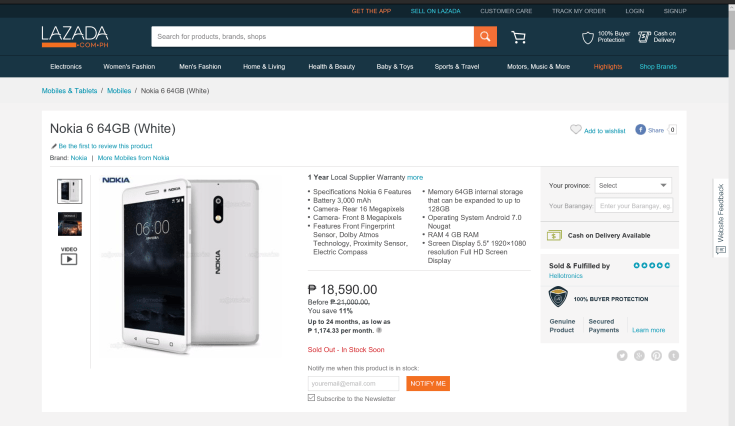
Task: Click the Barangay input field
Action: [x=634, y=206]
